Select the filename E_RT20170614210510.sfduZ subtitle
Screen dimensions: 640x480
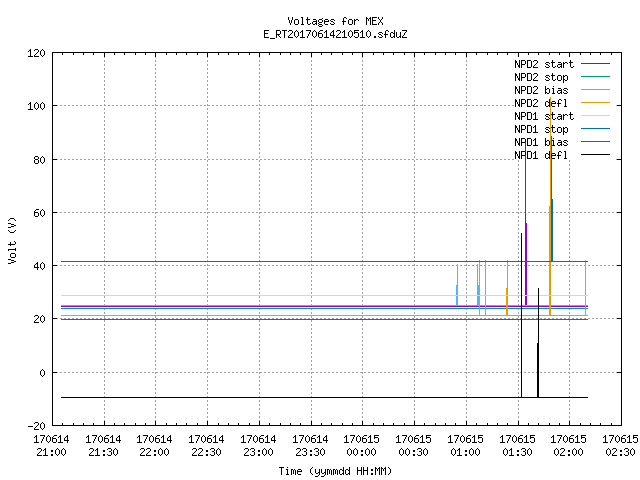335,34
